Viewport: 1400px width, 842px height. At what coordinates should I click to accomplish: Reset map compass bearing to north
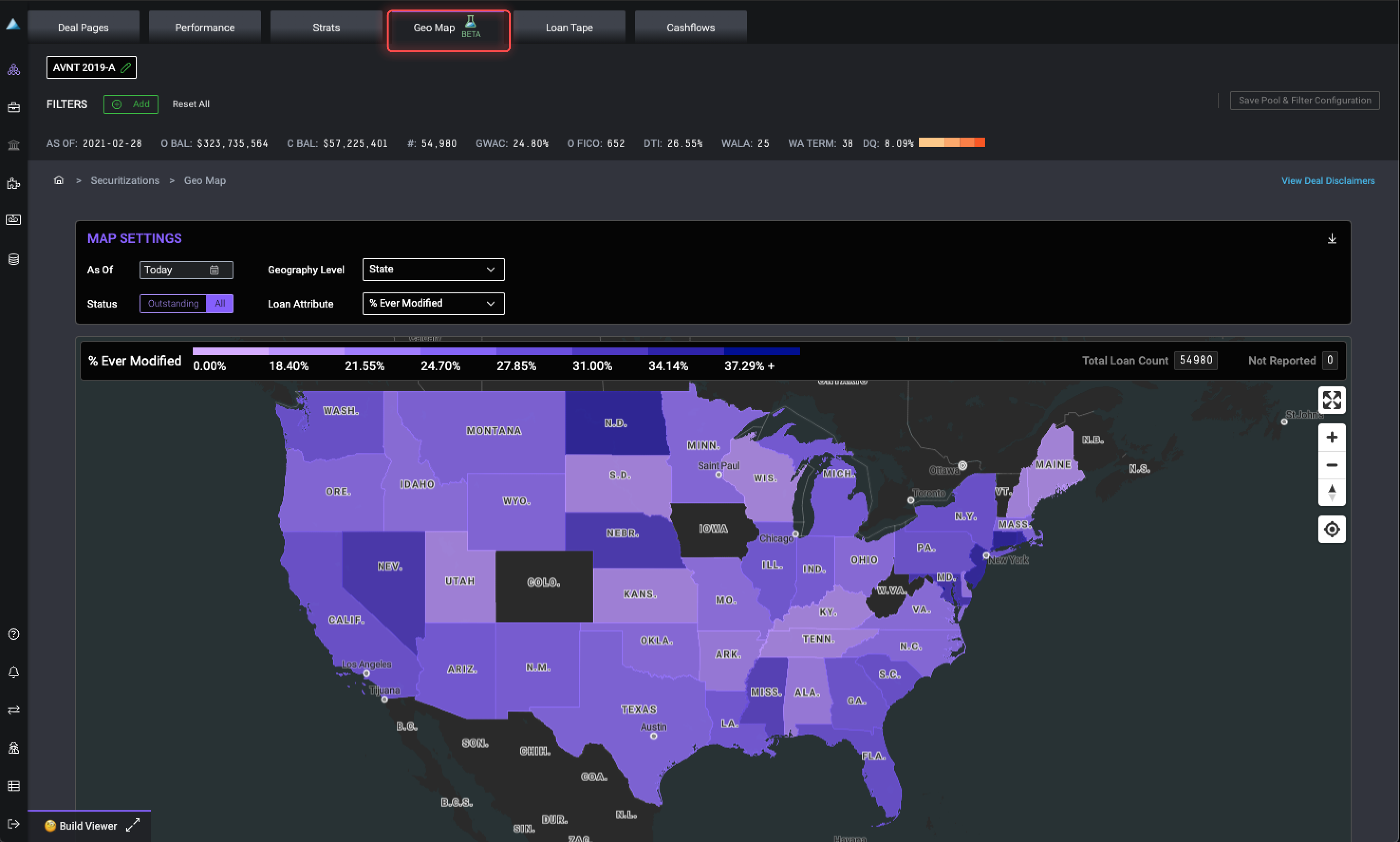(1331, 492)
